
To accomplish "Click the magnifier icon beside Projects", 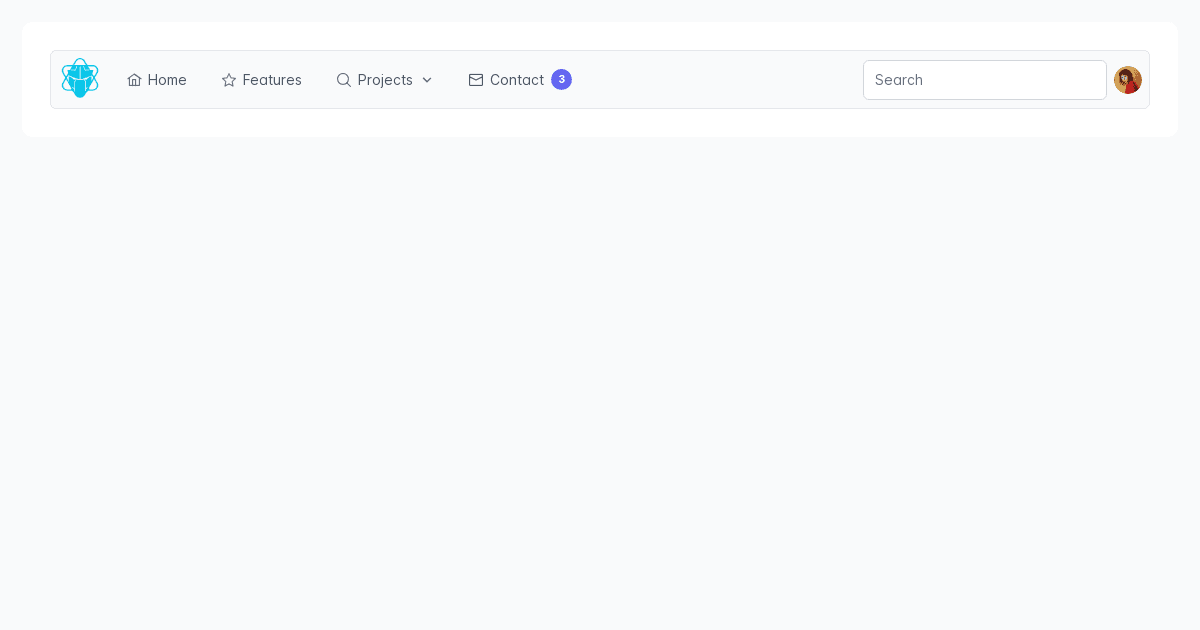I will coord(344,80).
